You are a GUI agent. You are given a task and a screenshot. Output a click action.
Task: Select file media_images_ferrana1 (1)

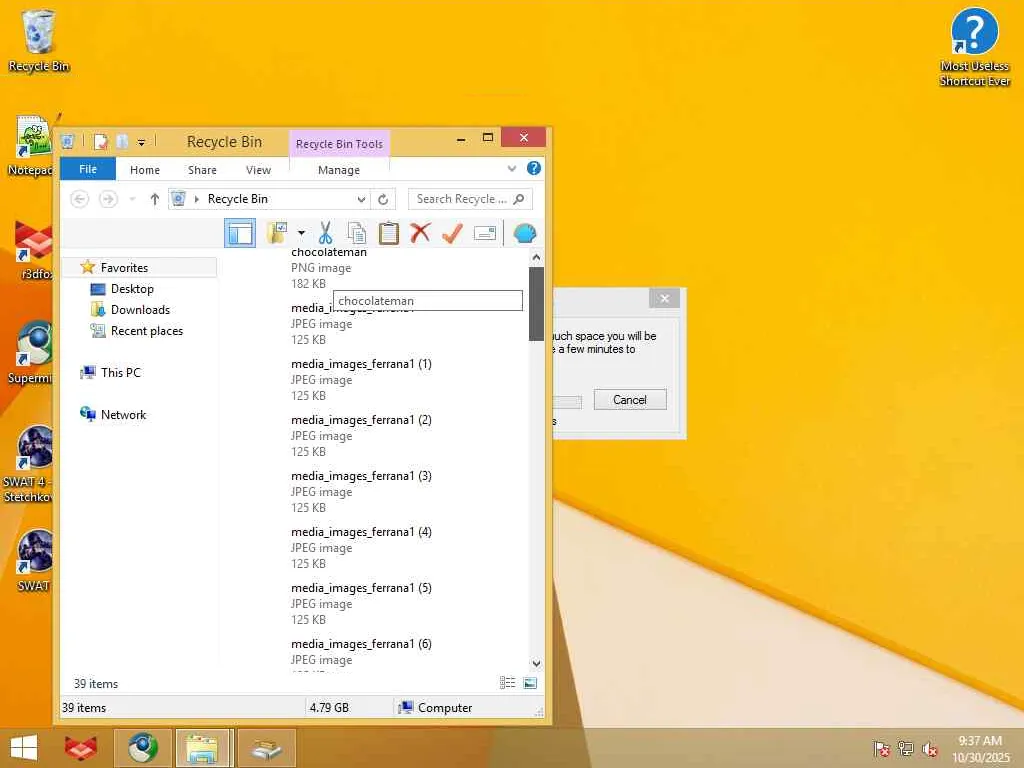point(361,379)
